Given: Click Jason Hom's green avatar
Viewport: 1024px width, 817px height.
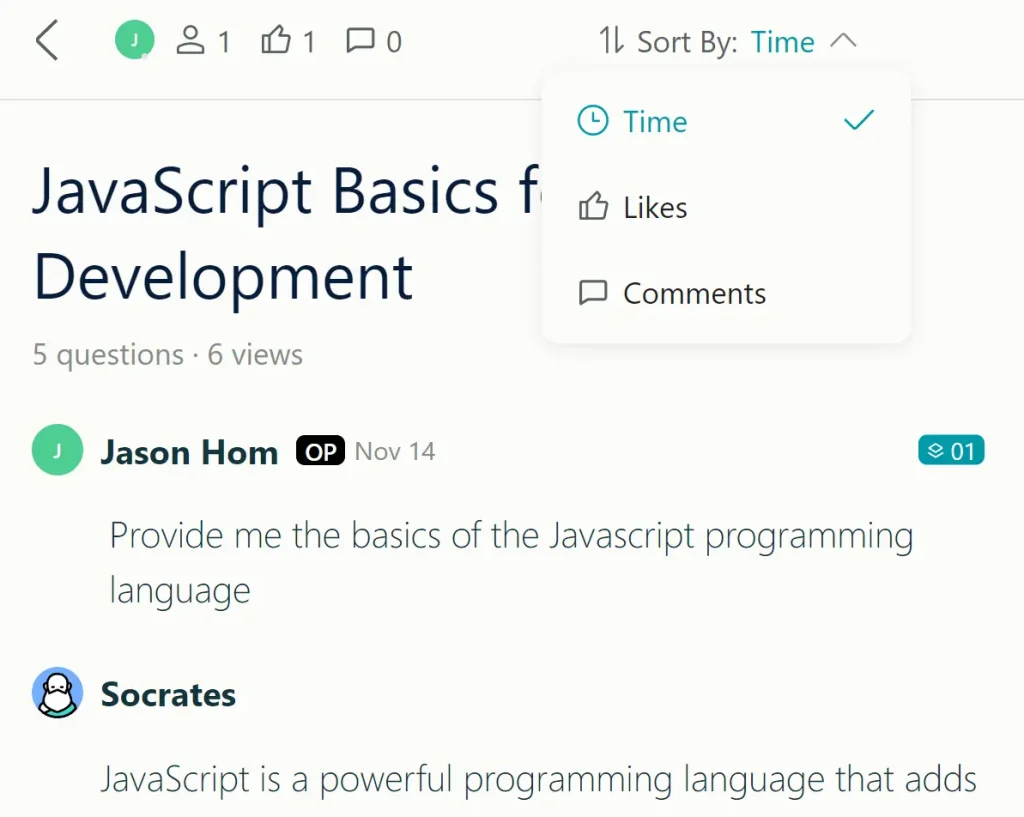Looking at the screenshot, I should click(x=57, y=450).
